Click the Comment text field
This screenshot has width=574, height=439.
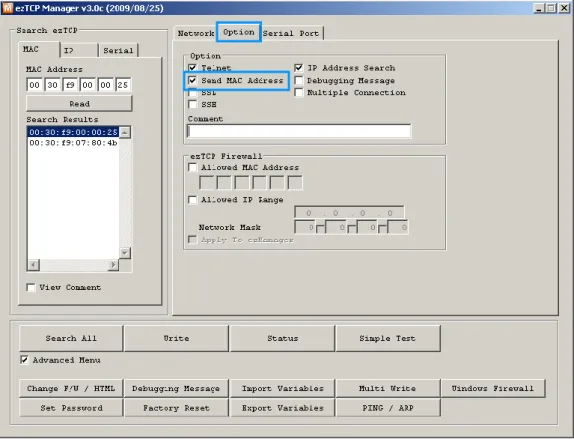click(x=299, y=131)
